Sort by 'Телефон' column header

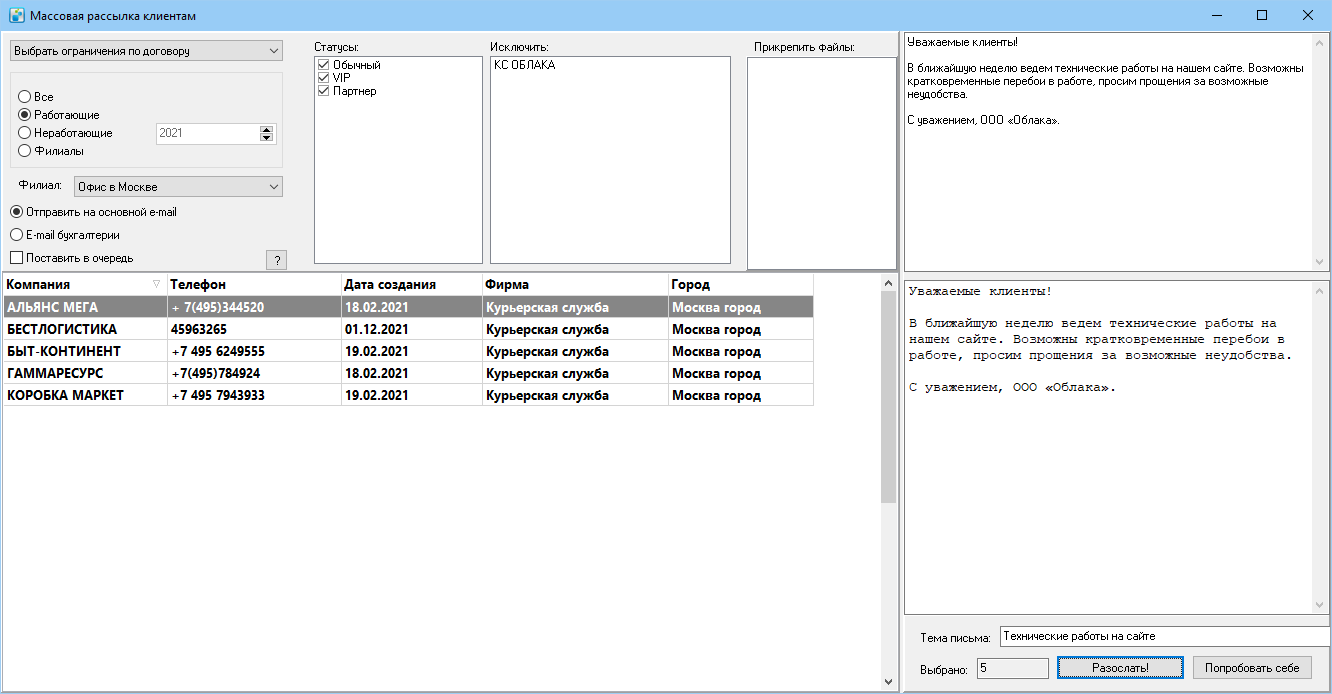(254, 284)
